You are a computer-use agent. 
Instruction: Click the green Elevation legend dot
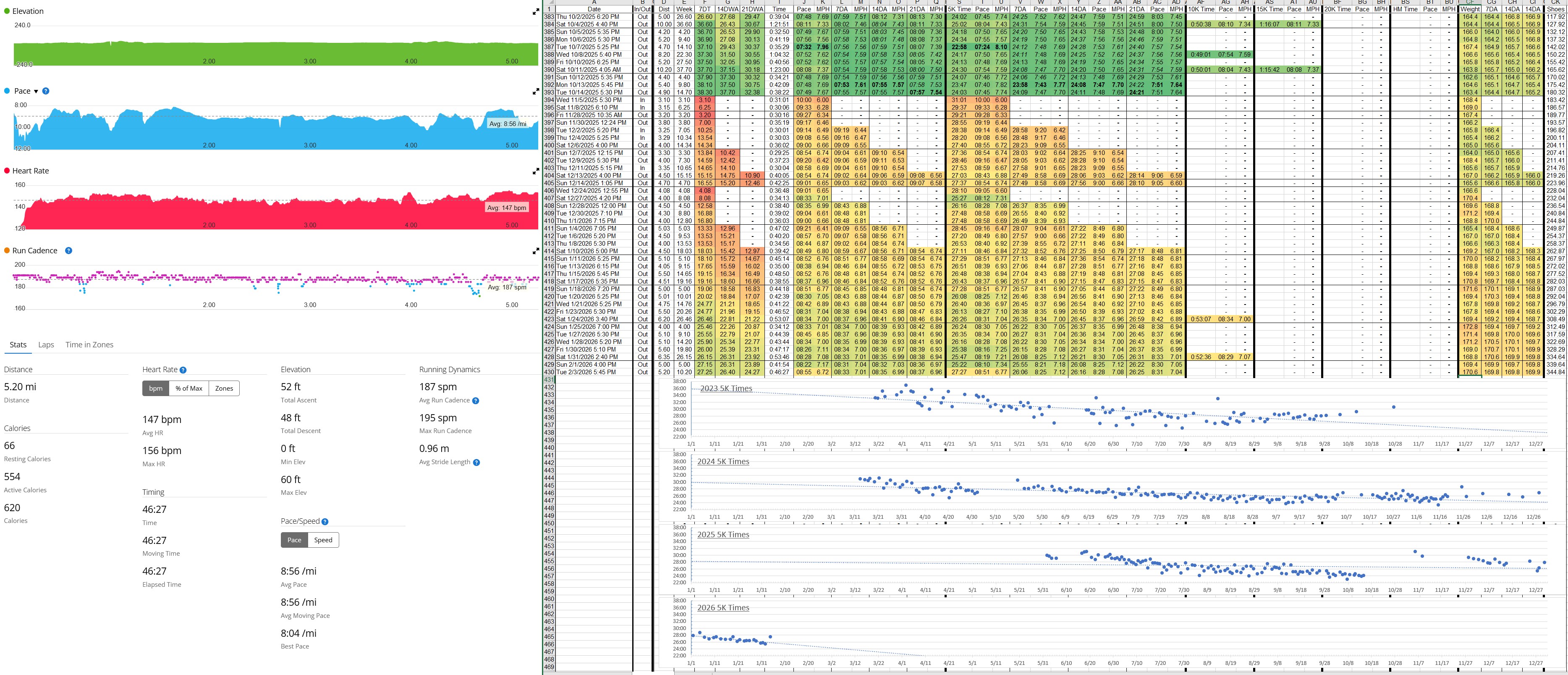click(x=7, y=12)
